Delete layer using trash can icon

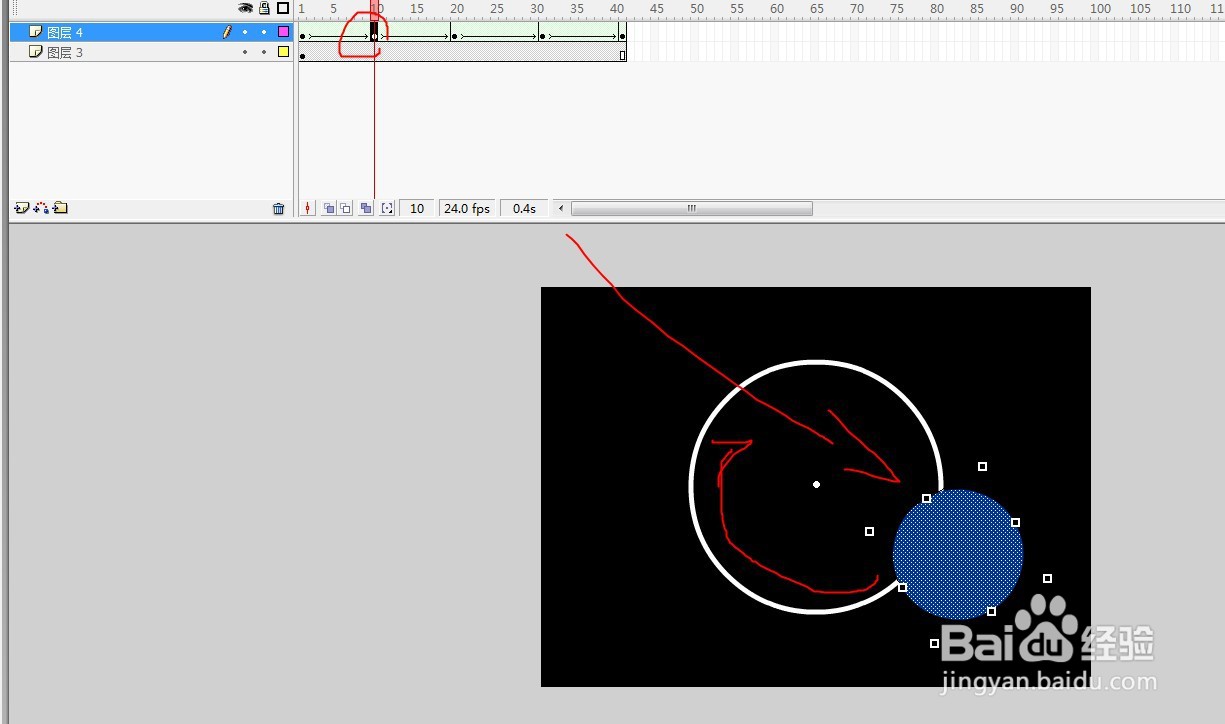click(x=279, y=209)
